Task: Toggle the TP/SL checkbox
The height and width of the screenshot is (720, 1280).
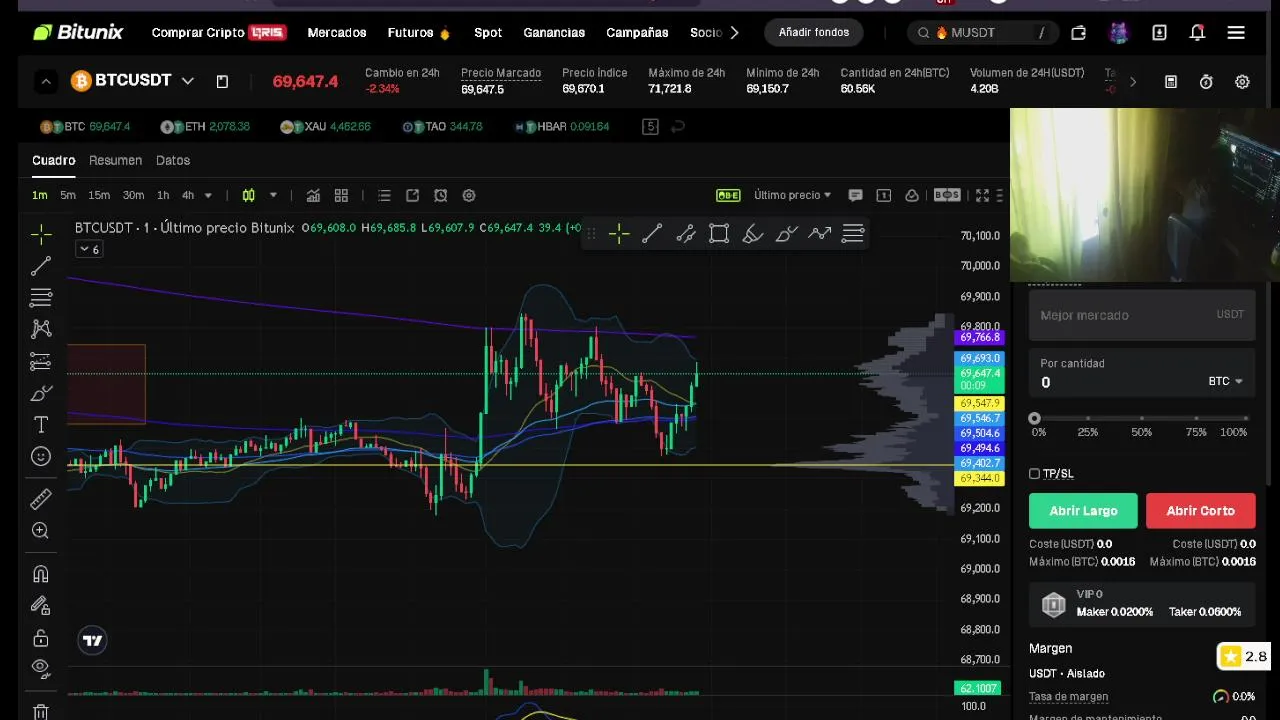Action: pos(1034,474)
